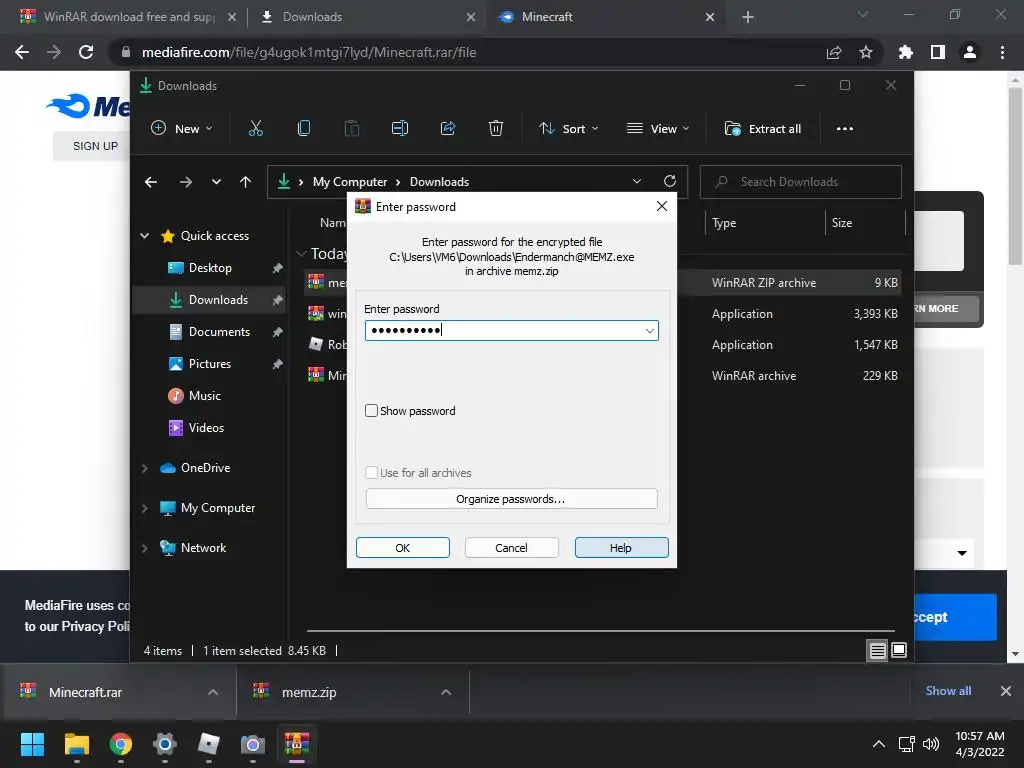Screen dimensions: 1024x768
Task: Open Minecraft.rar download options arrow
Action: pyautogui.click(x=213, y=692)
